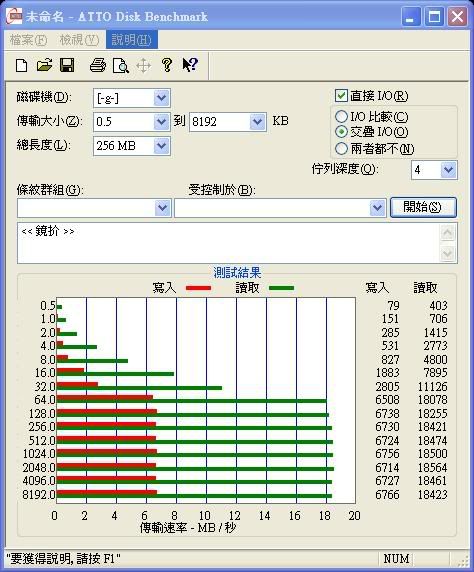Screen dimensions: 474x572
Task: Click the 1024.0 transfer size row label
Action: 39,454
